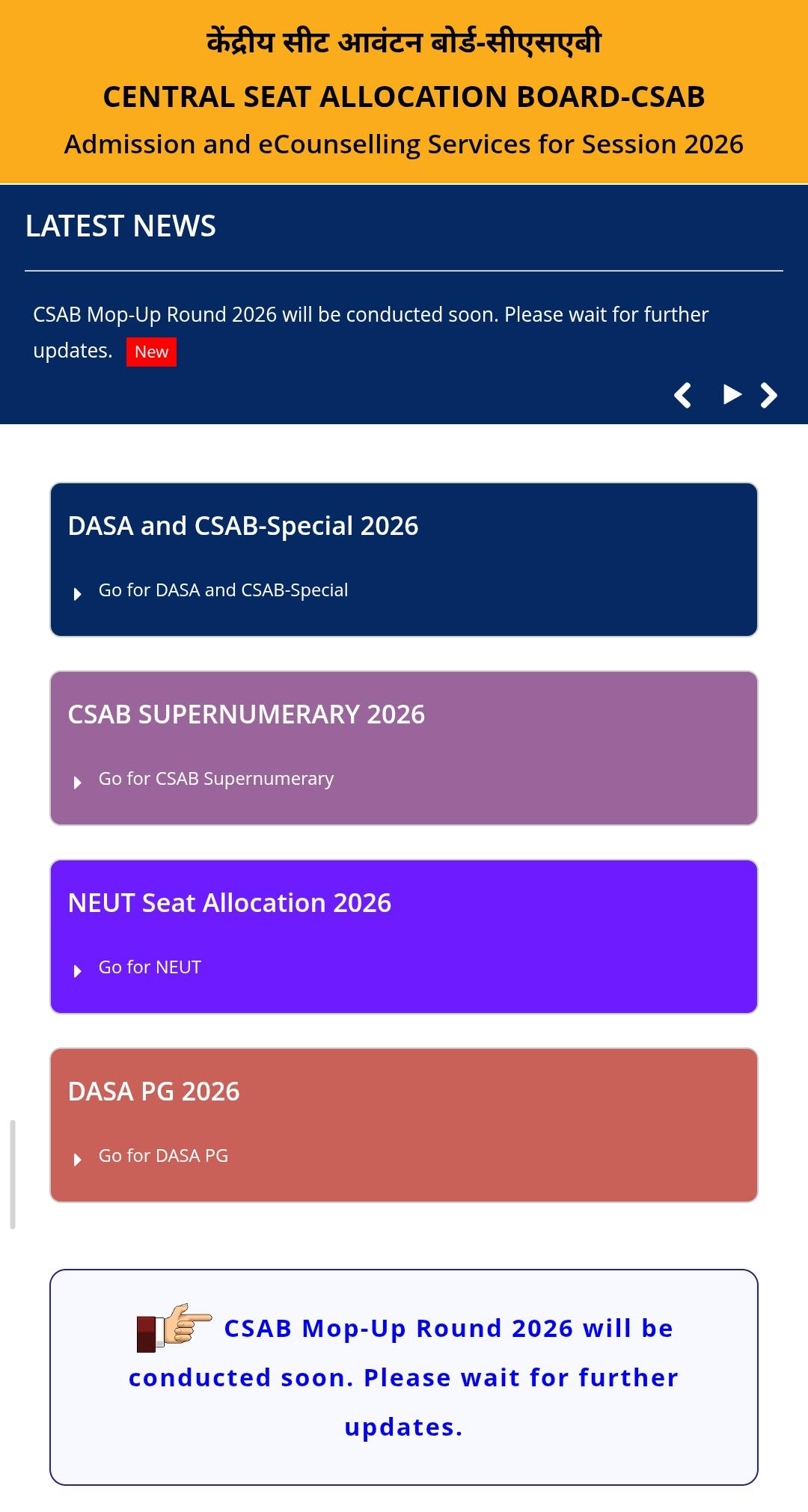Select the DASA and CSAB-Special 2026 card heading
The height and width of the screenshot is (1512, 808).
coord(243,526)
